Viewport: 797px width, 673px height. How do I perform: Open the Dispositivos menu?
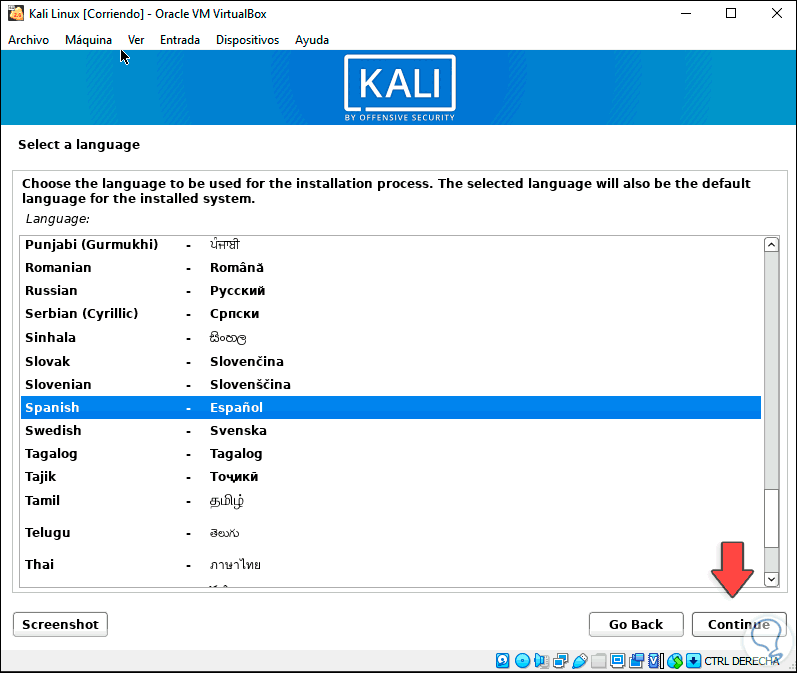(248, 40)
